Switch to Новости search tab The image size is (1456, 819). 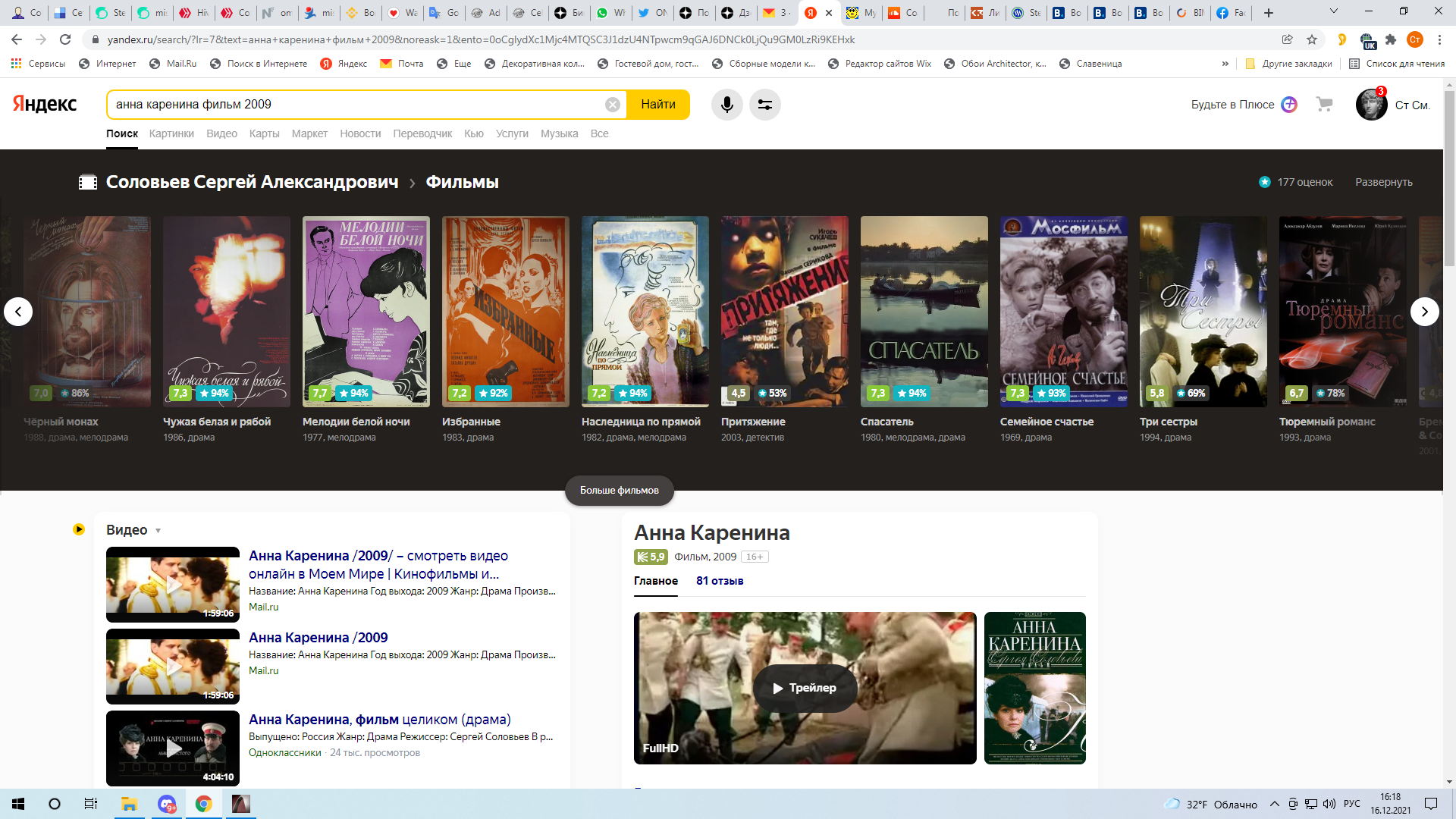[x=360, y=133]
